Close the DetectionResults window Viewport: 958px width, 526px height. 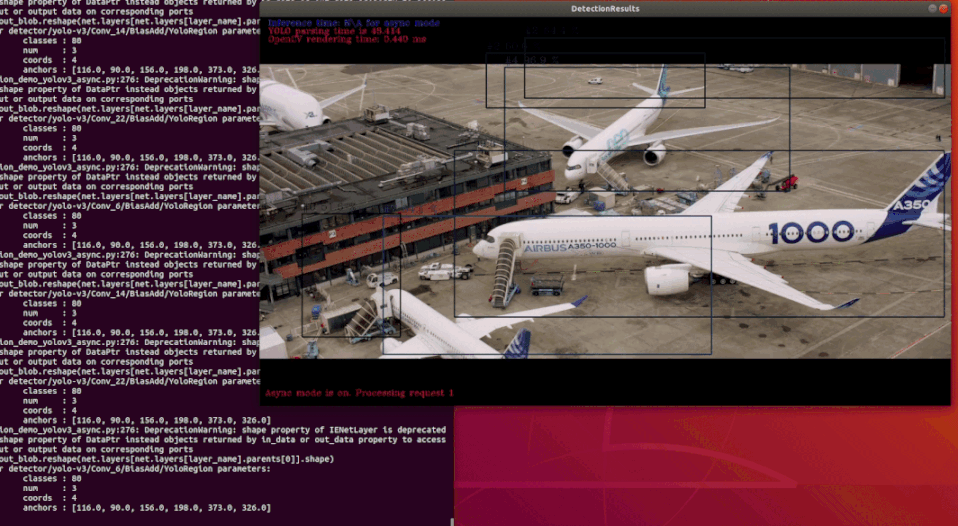pos(943,9)
